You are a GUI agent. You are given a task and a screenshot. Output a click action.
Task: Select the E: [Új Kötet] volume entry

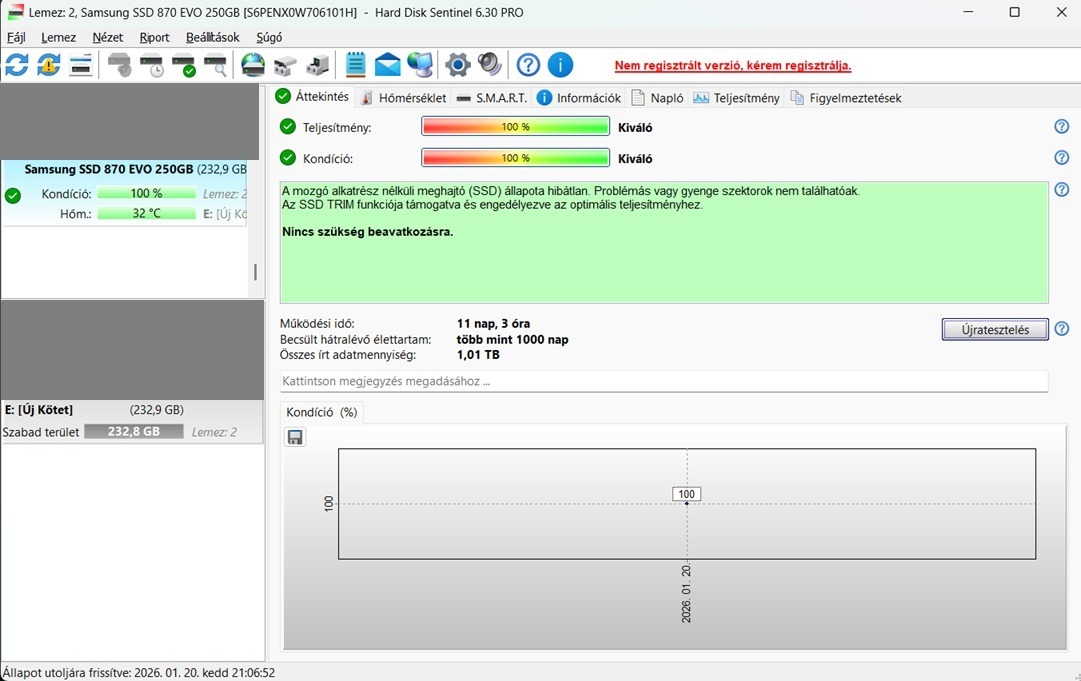pyautogui.click(x=132, y=423)
